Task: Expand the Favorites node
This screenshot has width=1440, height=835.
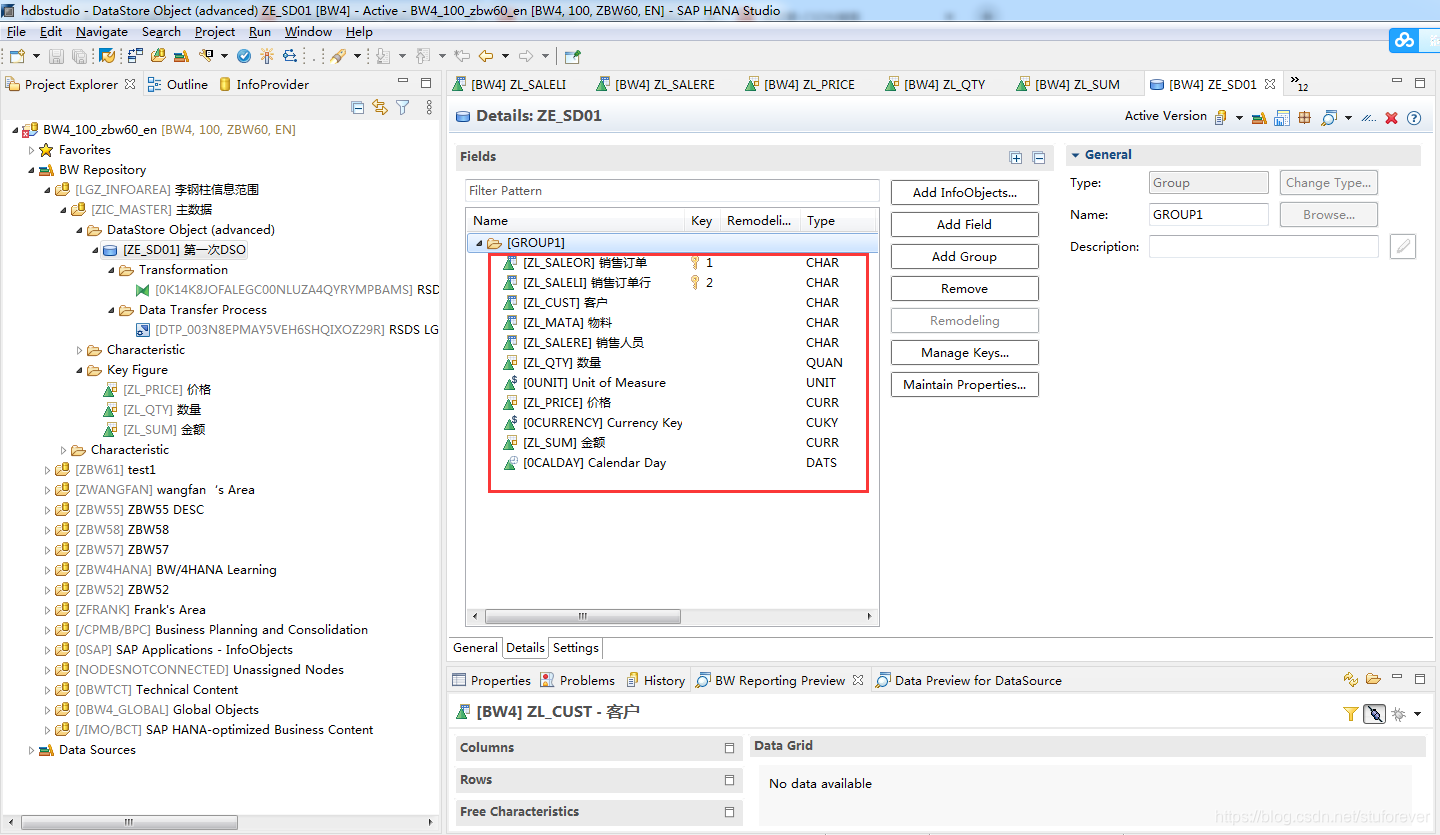Action: [x=31, y=150]
